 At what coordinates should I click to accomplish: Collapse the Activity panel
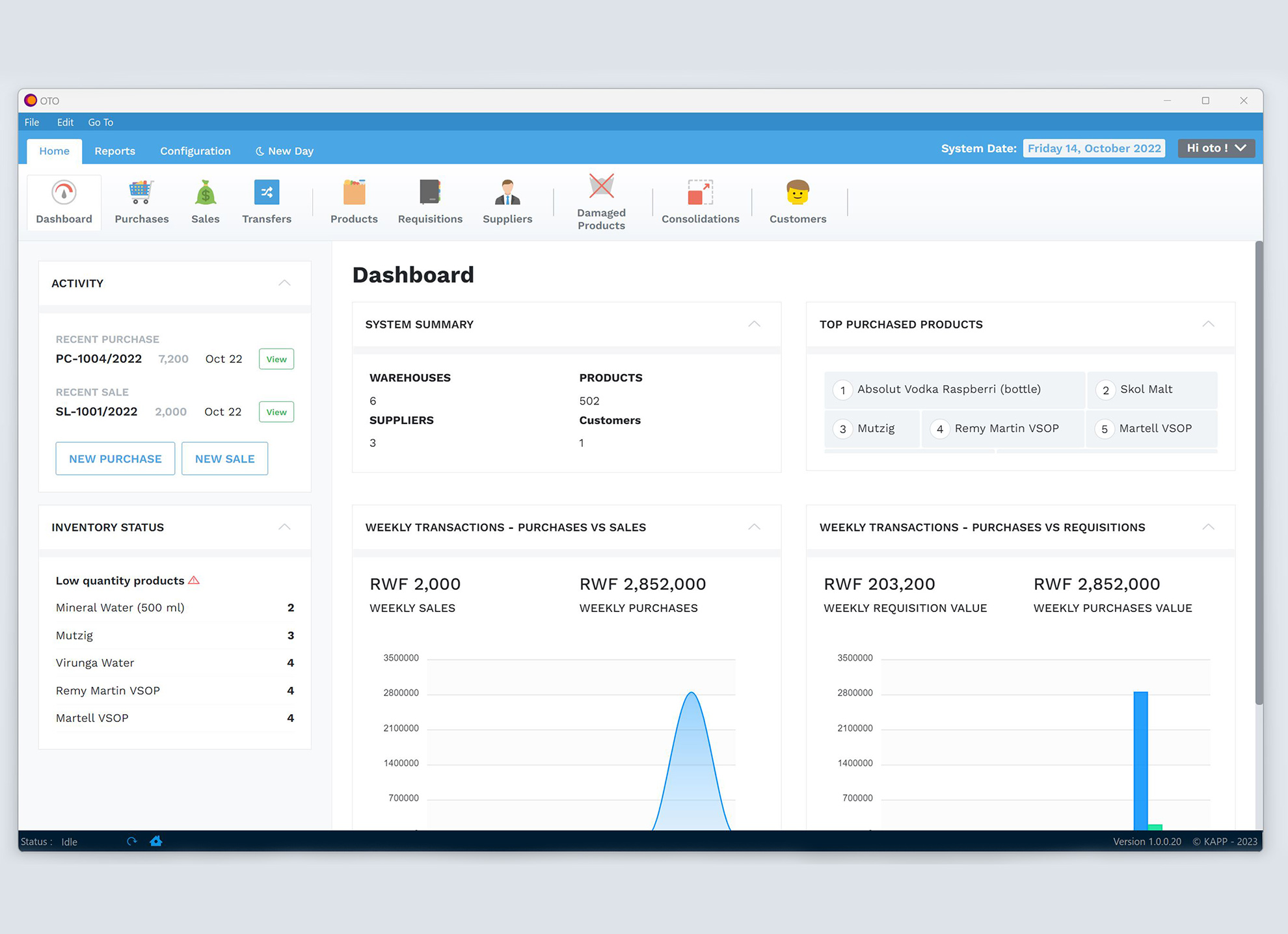[284, 283]
